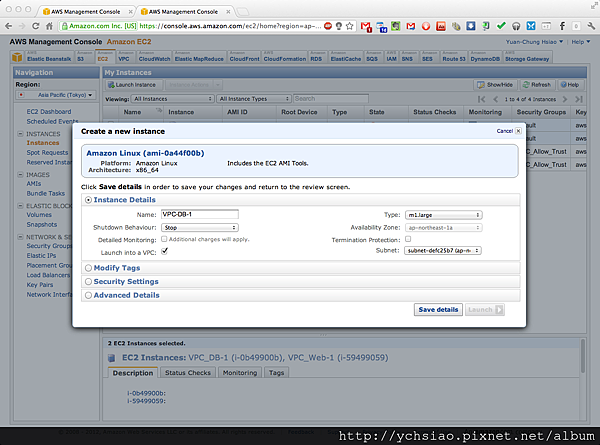Open the Yuan-Chung Hsiao account menu

click(534, 42)
